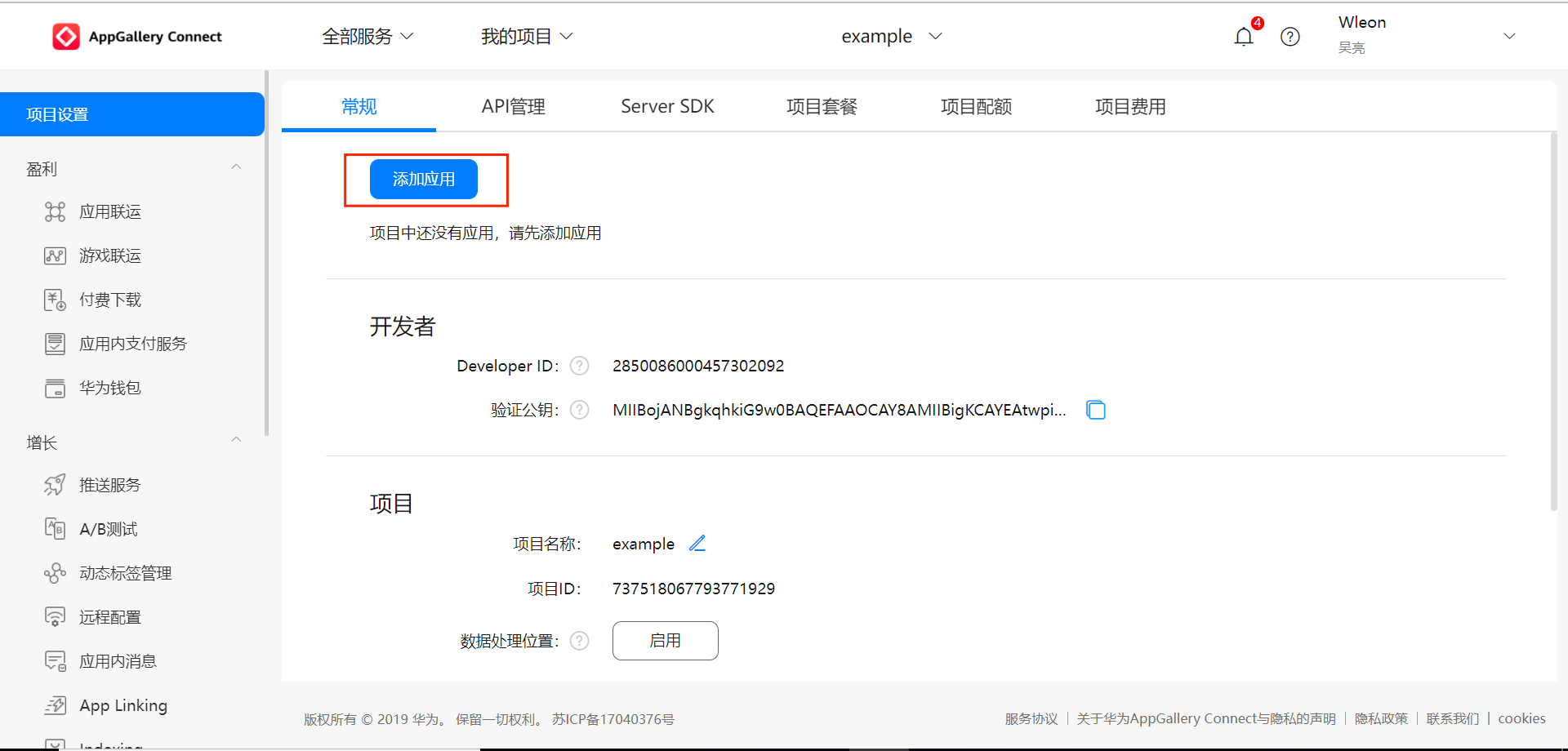Click the sidebar vertical scrollbar
The height and width of the screenshot is (751, 1568).
click(x=266, y=253)
